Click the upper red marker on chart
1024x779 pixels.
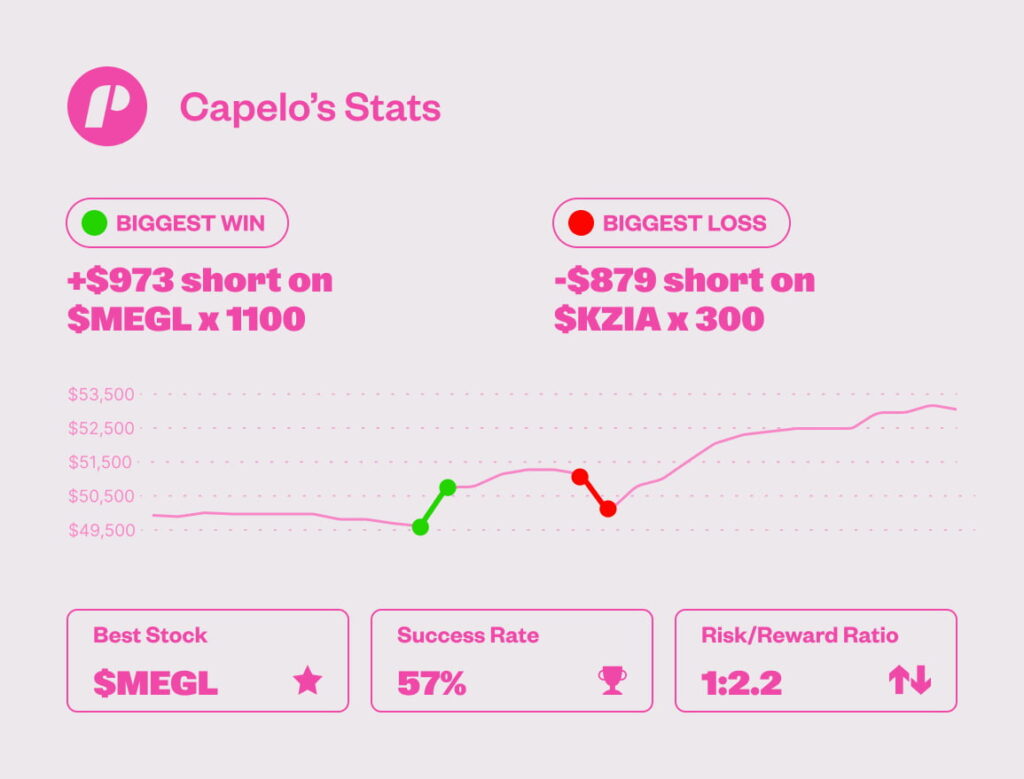(580, 477)
